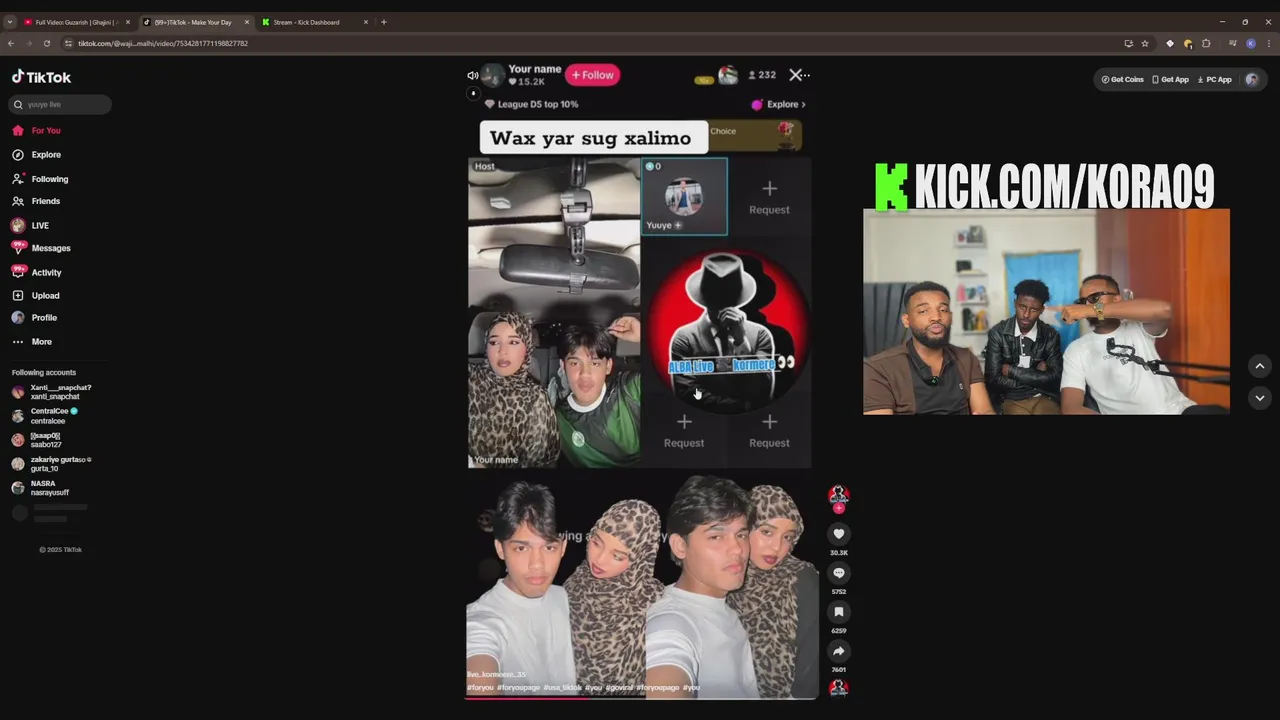Open the Upload page
Image resolution: width=1280 pixels, height=720 pixels.
click(x=36, y=296)
